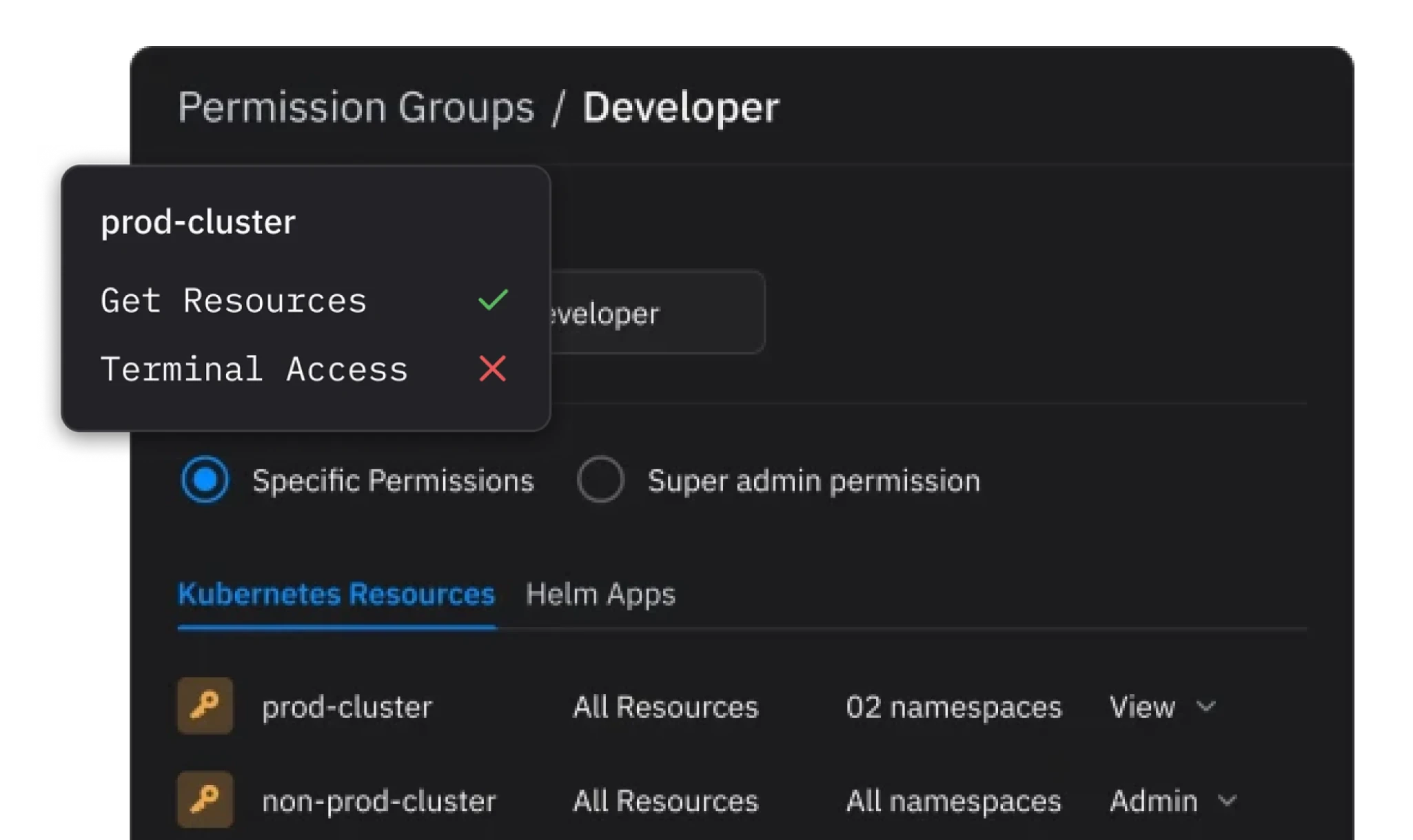This screenshot has height=840, width=1413.
Task: Click the group name input field
Action: point(655,313)
